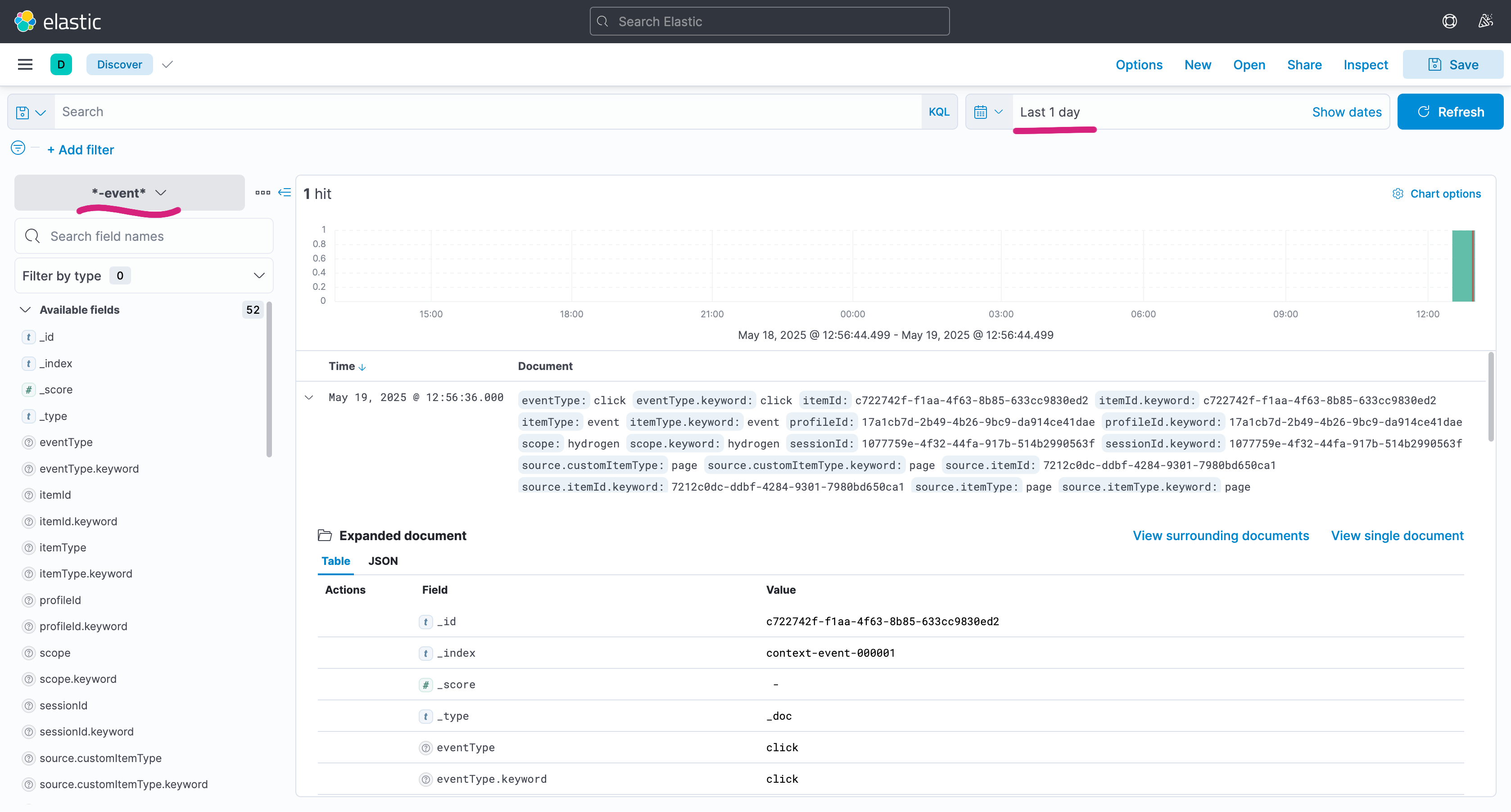Open the *-event* index pattern dropdown
The height and width of the screenshot is (812, 1511).
point(129,193)
